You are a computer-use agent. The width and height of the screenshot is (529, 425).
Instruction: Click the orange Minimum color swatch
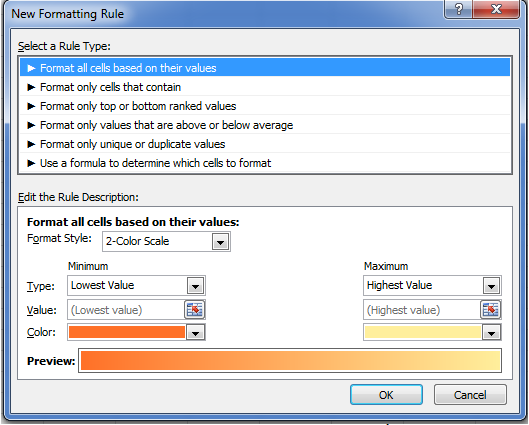(x=127, y=332)
